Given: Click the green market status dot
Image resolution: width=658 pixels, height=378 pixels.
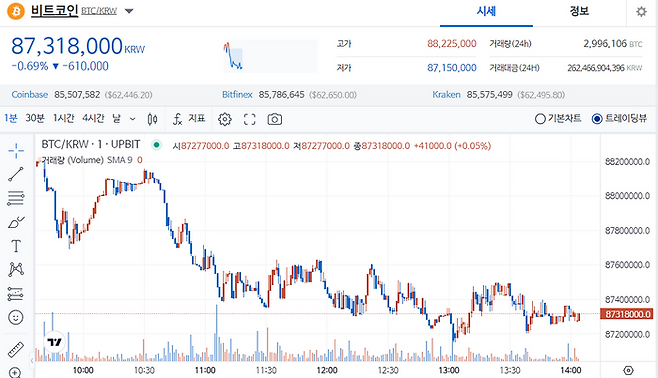Looking at the screenshot, I should (x=157, y=145).
